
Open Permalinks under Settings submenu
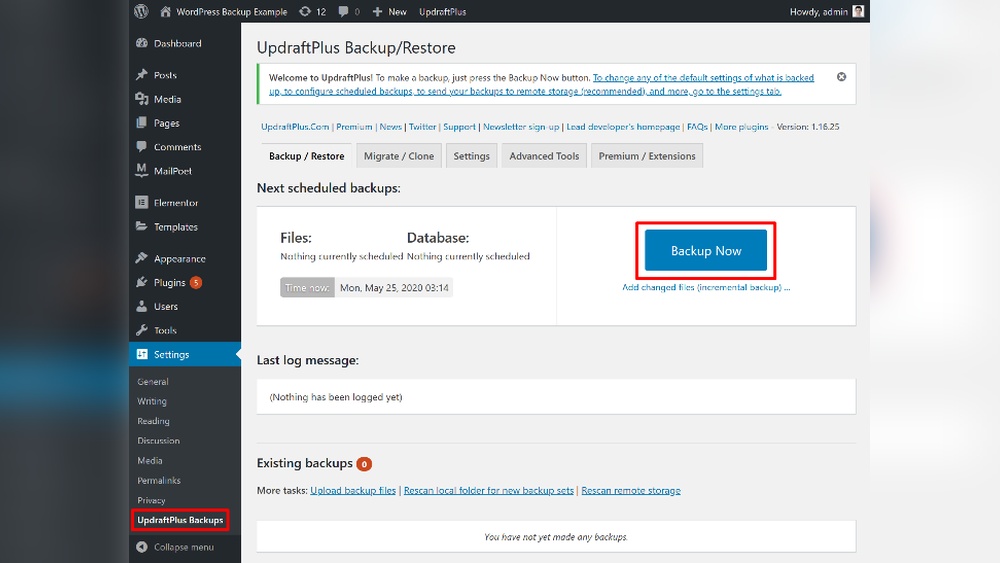(x=159, y=480)
